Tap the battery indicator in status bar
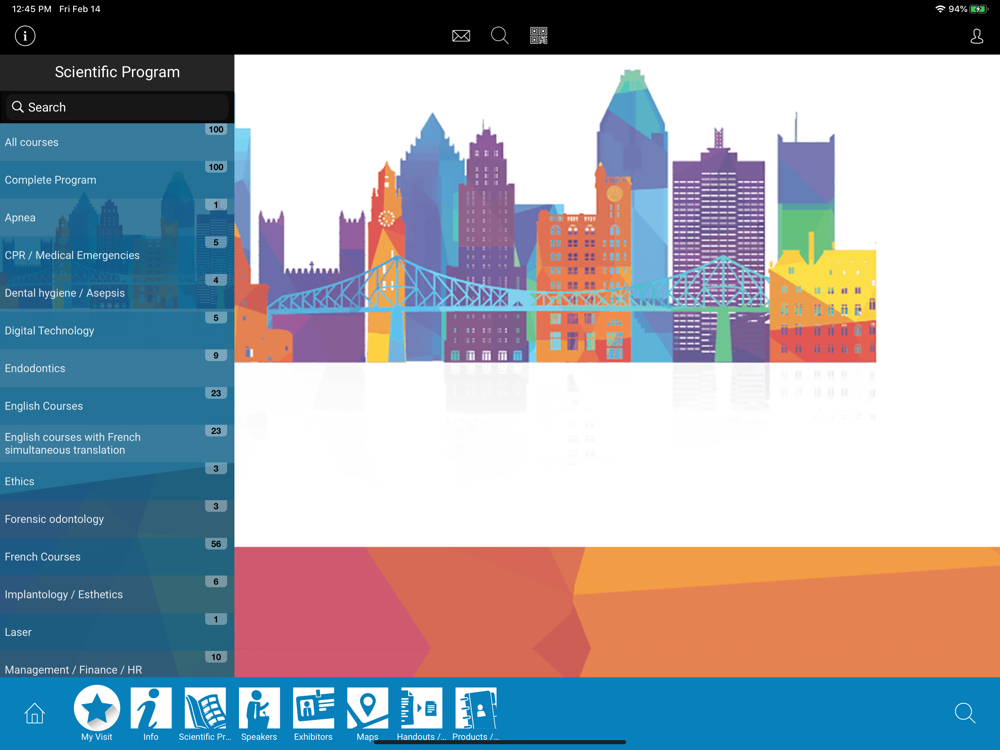Screen dimensions: 1000x750 click(978, 9)
